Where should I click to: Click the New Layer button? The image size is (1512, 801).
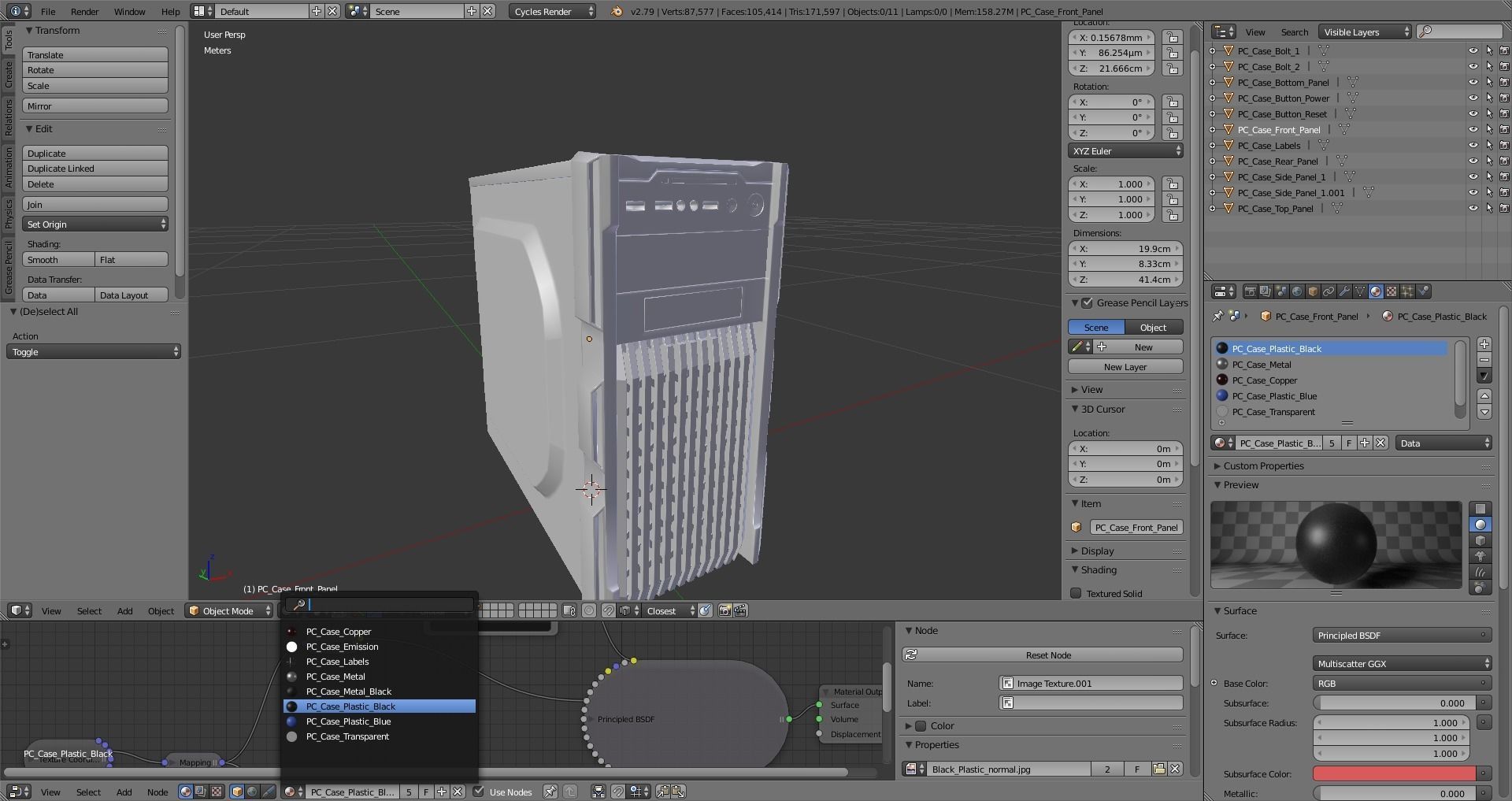pos(1125,366)
